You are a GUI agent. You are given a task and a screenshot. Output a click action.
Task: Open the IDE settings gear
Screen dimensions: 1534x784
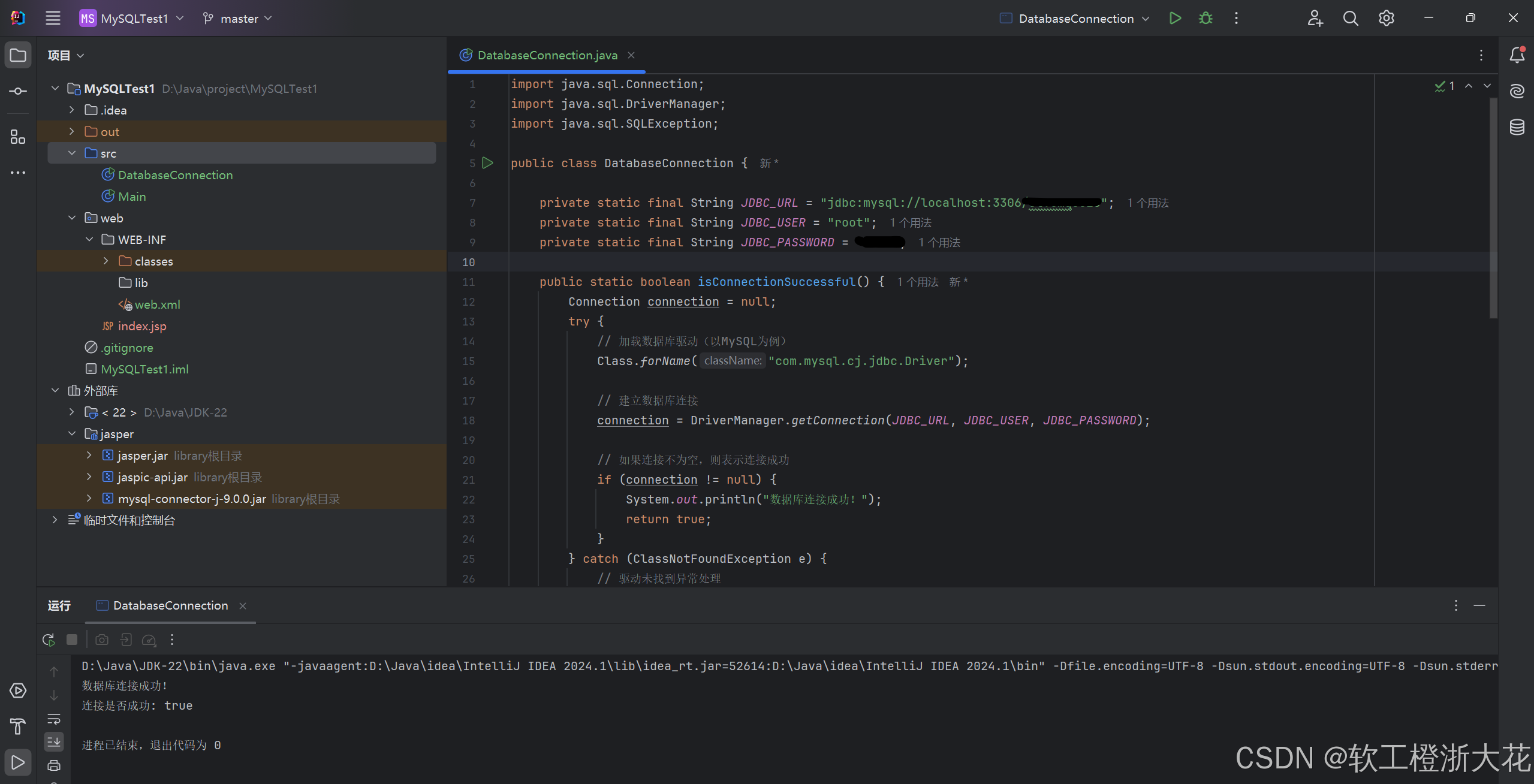pyautogui.click(x=1386, y=18)
